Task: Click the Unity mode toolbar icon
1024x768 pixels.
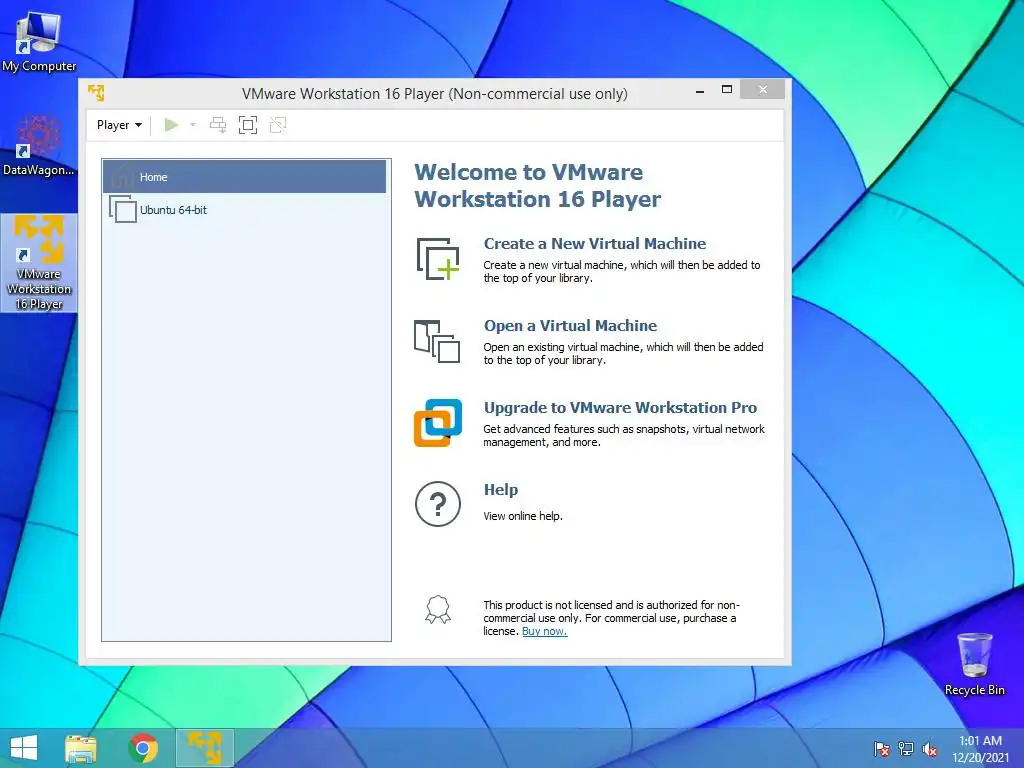Action: click(x=278, y=125)
